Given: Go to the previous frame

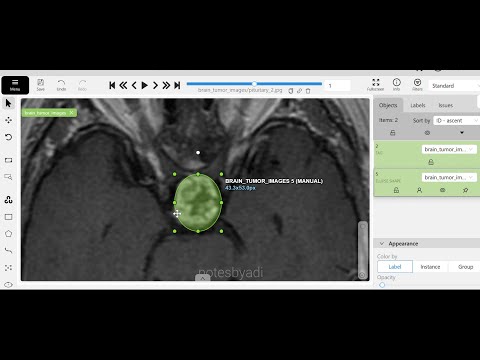Looking at the screenshot, I should click(x=134, y=85).
